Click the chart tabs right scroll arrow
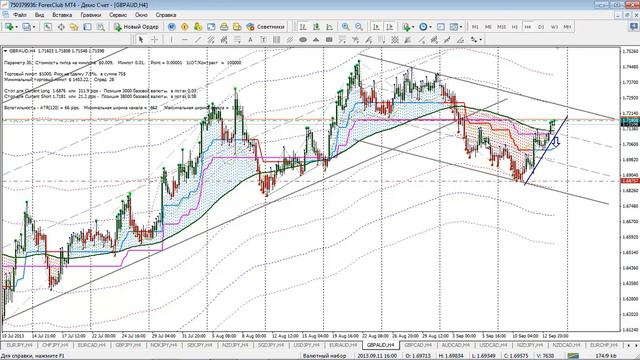The image size is (640, 360). [x=635, y=345]
